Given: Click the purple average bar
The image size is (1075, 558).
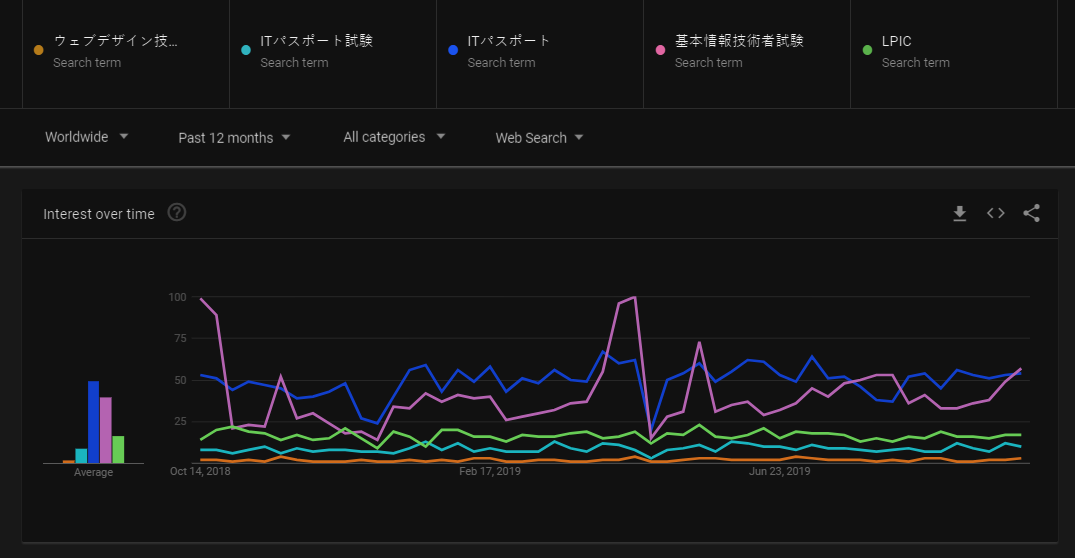Looking at the screenshot, I should [x=106, y=430].
